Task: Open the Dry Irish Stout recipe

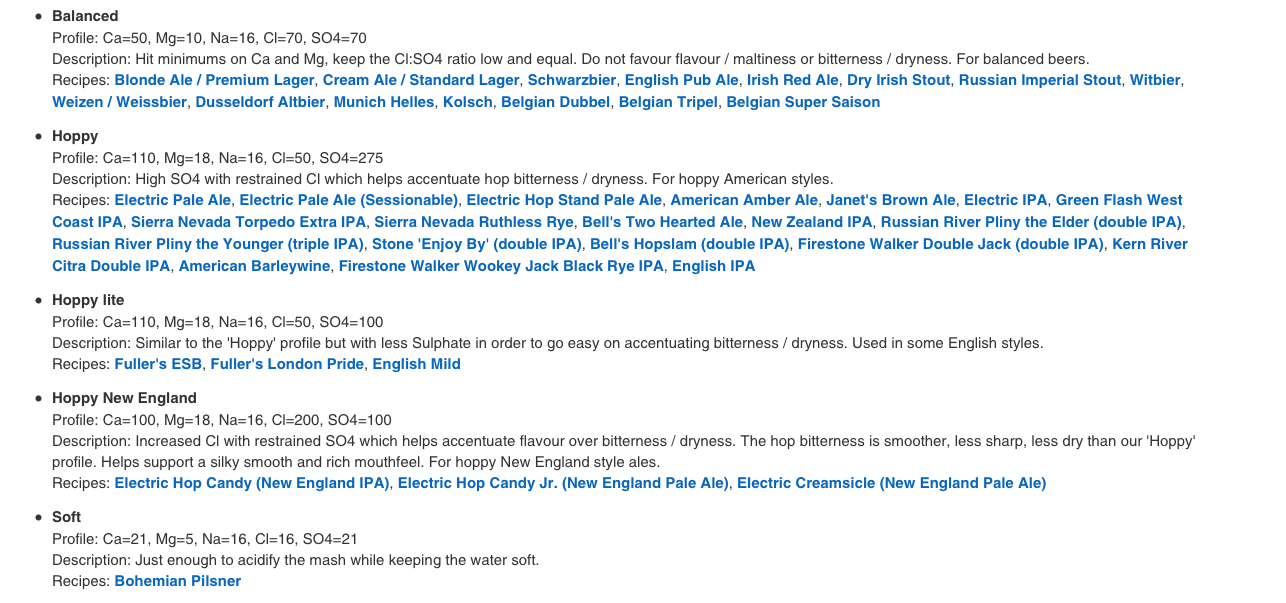Action: click(899, 80)
